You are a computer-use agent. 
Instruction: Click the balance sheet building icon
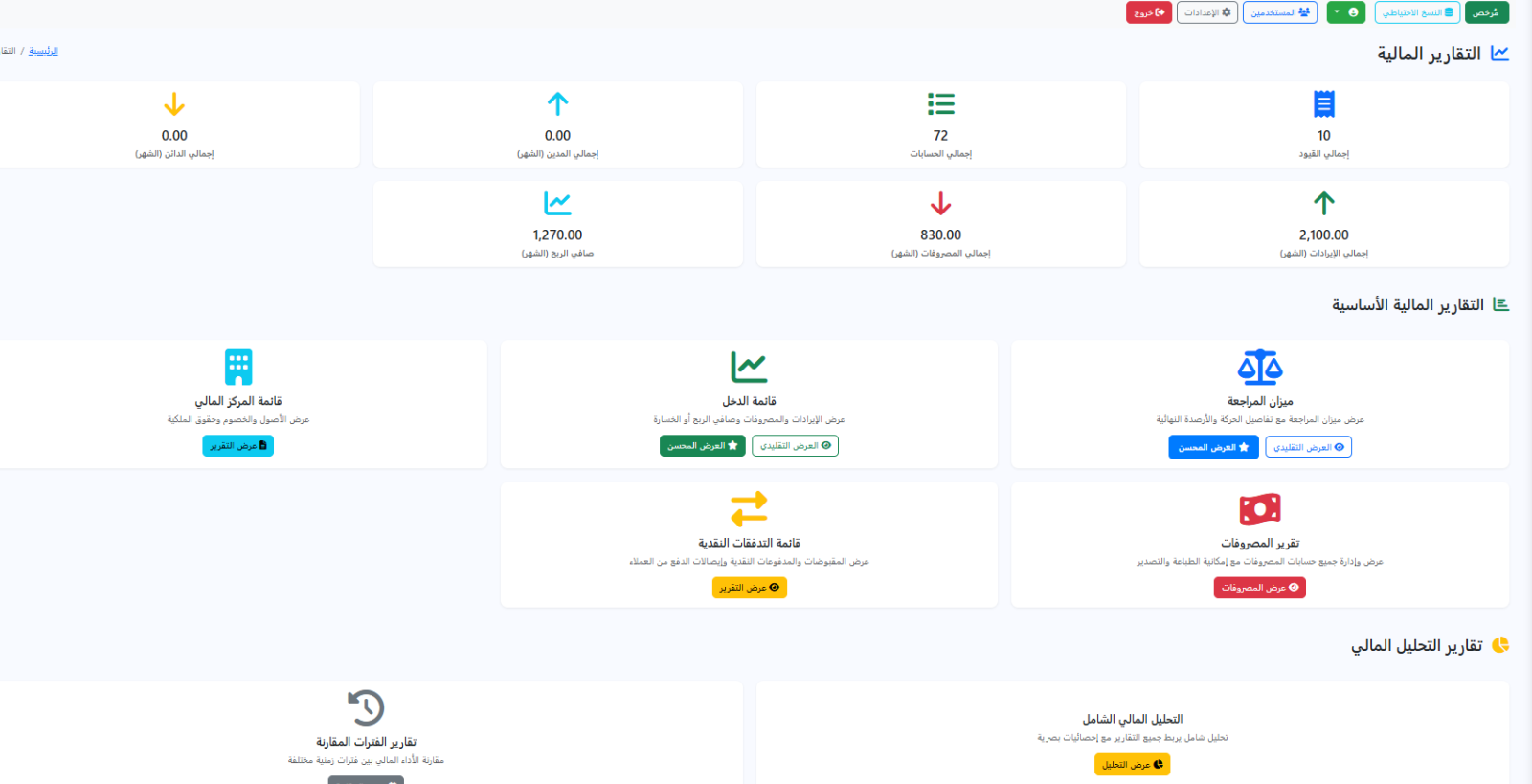click(x=238, y=367)
